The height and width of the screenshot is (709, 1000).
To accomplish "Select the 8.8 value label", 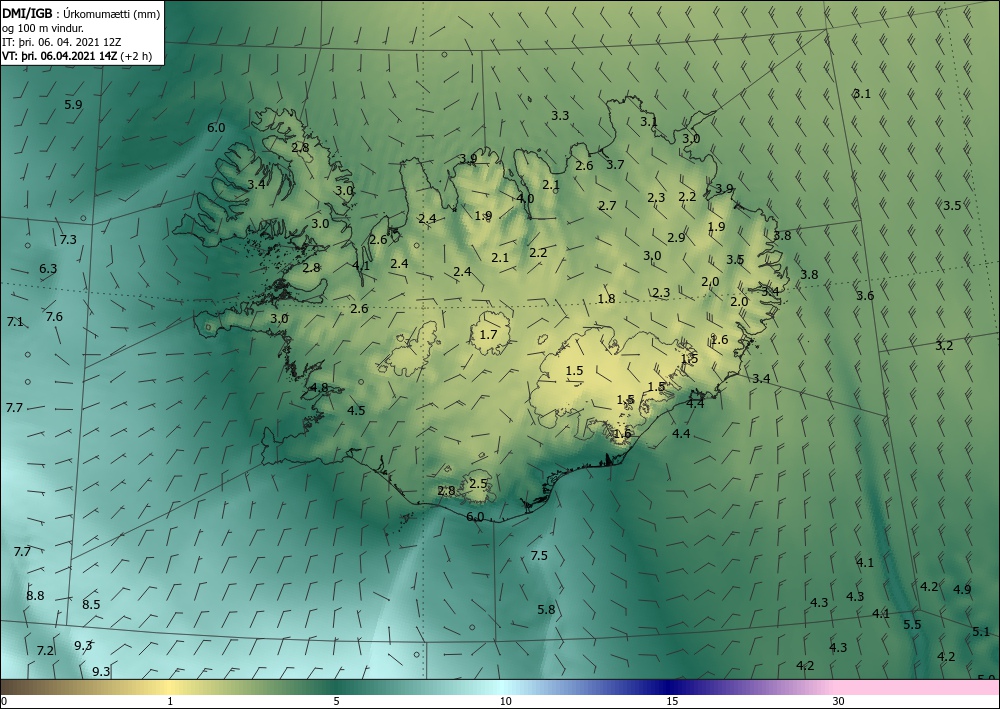I will click(x=35, y=596).
